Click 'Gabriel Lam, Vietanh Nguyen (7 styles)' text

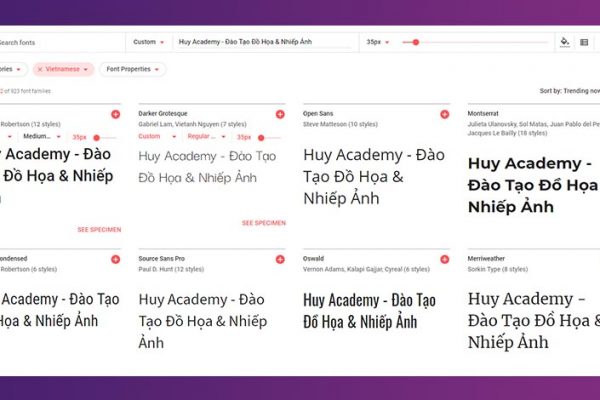click(192, 124)
